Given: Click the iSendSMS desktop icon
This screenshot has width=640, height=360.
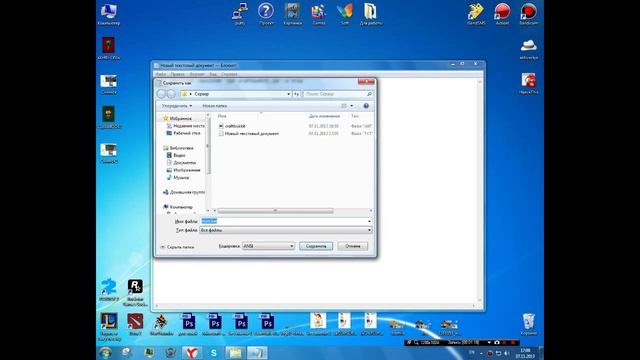Looking at the screenshot, I should click(x=476, y=14).
